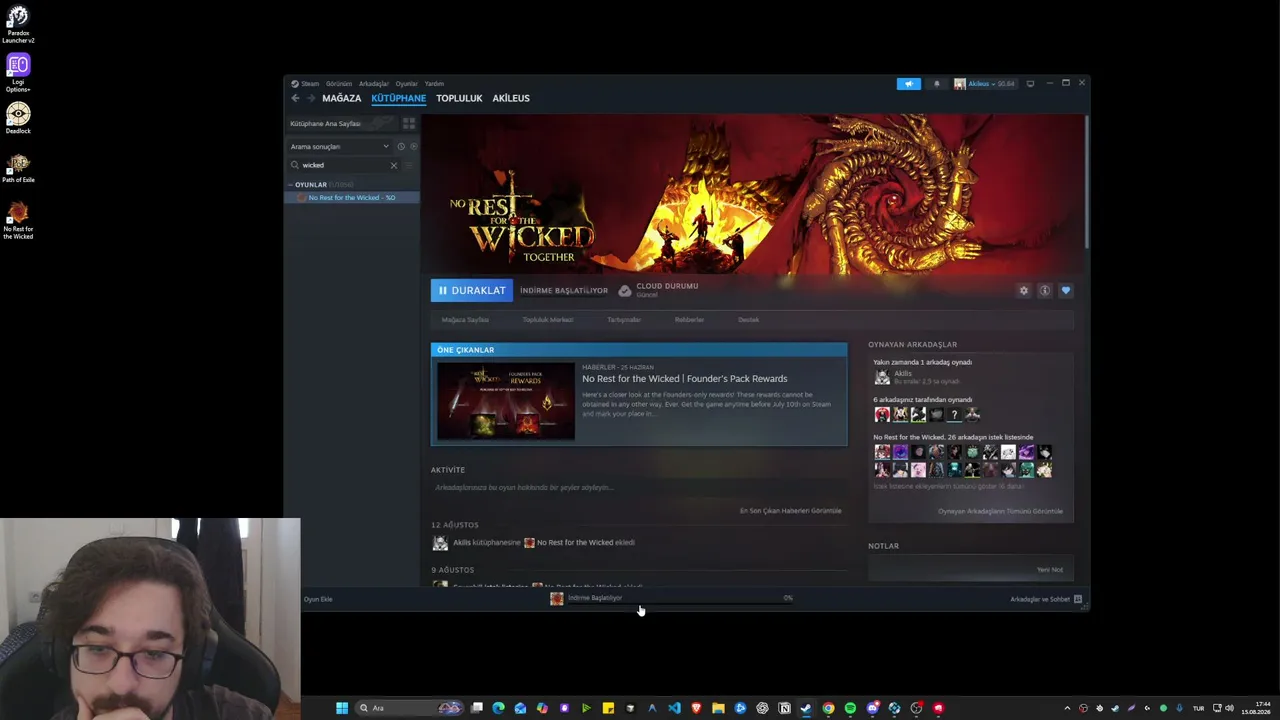Screen dimensions: 1280x720
Task: Open Logi Options+ desktop icon
Action: click(x=18, y=73)
